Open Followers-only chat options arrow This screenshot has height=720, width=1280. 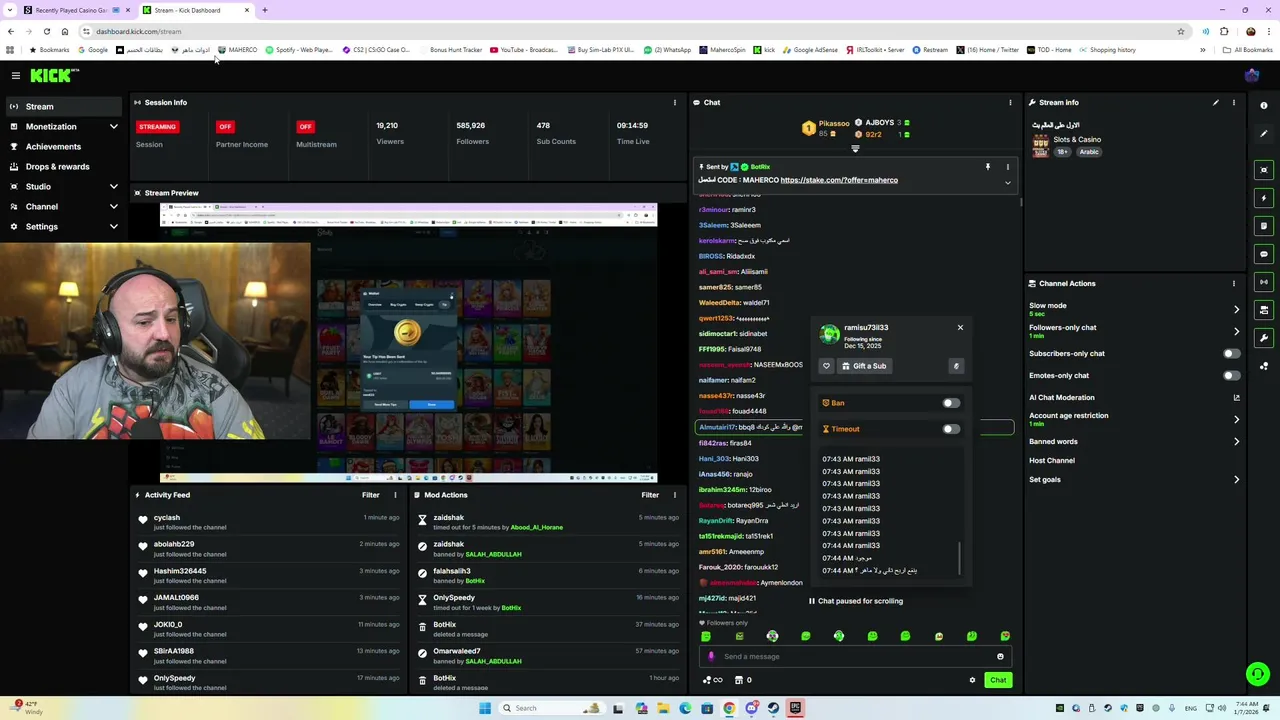coord(1236,331)
